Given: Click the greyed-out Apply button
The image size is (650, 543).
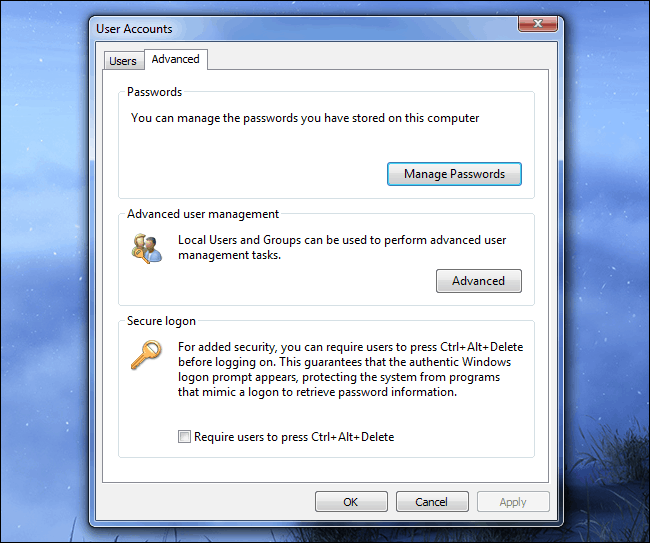Looking at the screenshot, I should coord(513,502).
